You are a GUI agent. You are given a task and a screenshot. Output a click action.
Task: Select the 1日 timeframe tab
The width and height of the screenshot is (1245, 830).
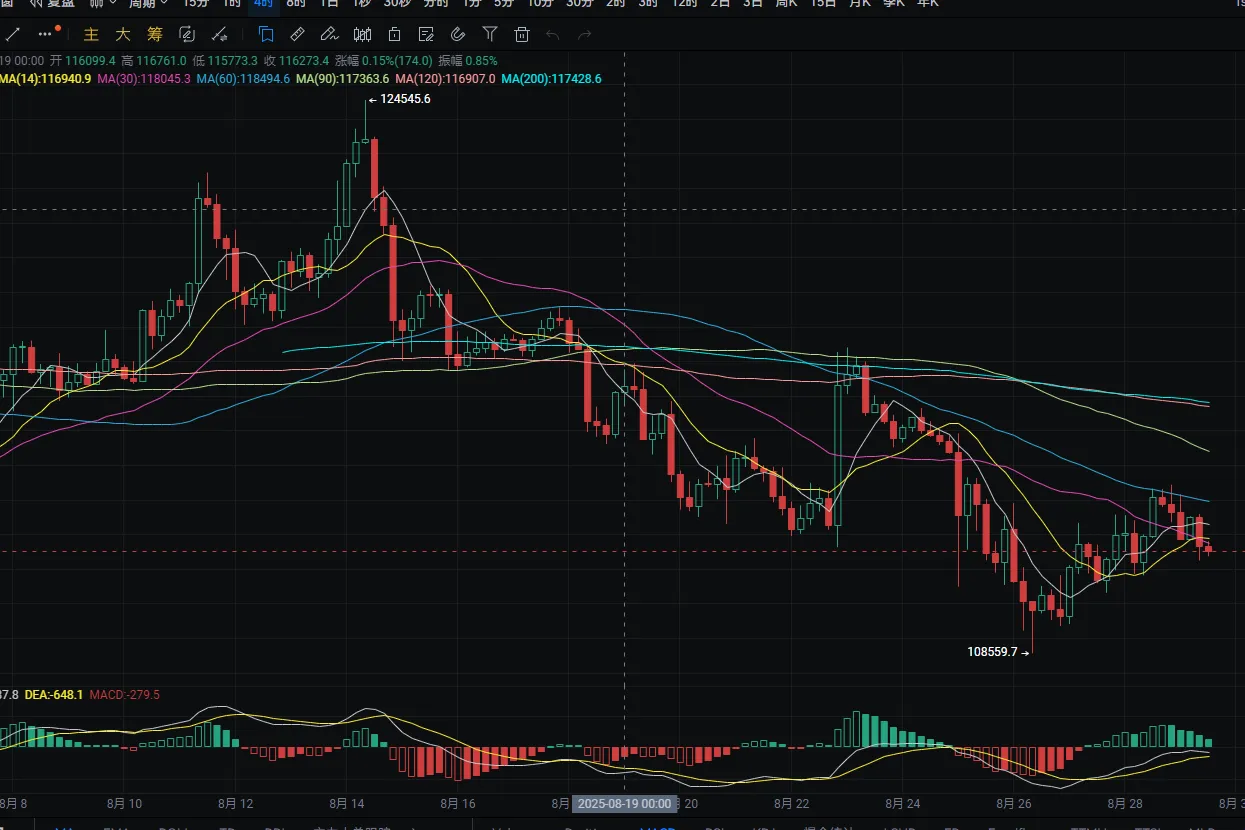pos(329,3)
